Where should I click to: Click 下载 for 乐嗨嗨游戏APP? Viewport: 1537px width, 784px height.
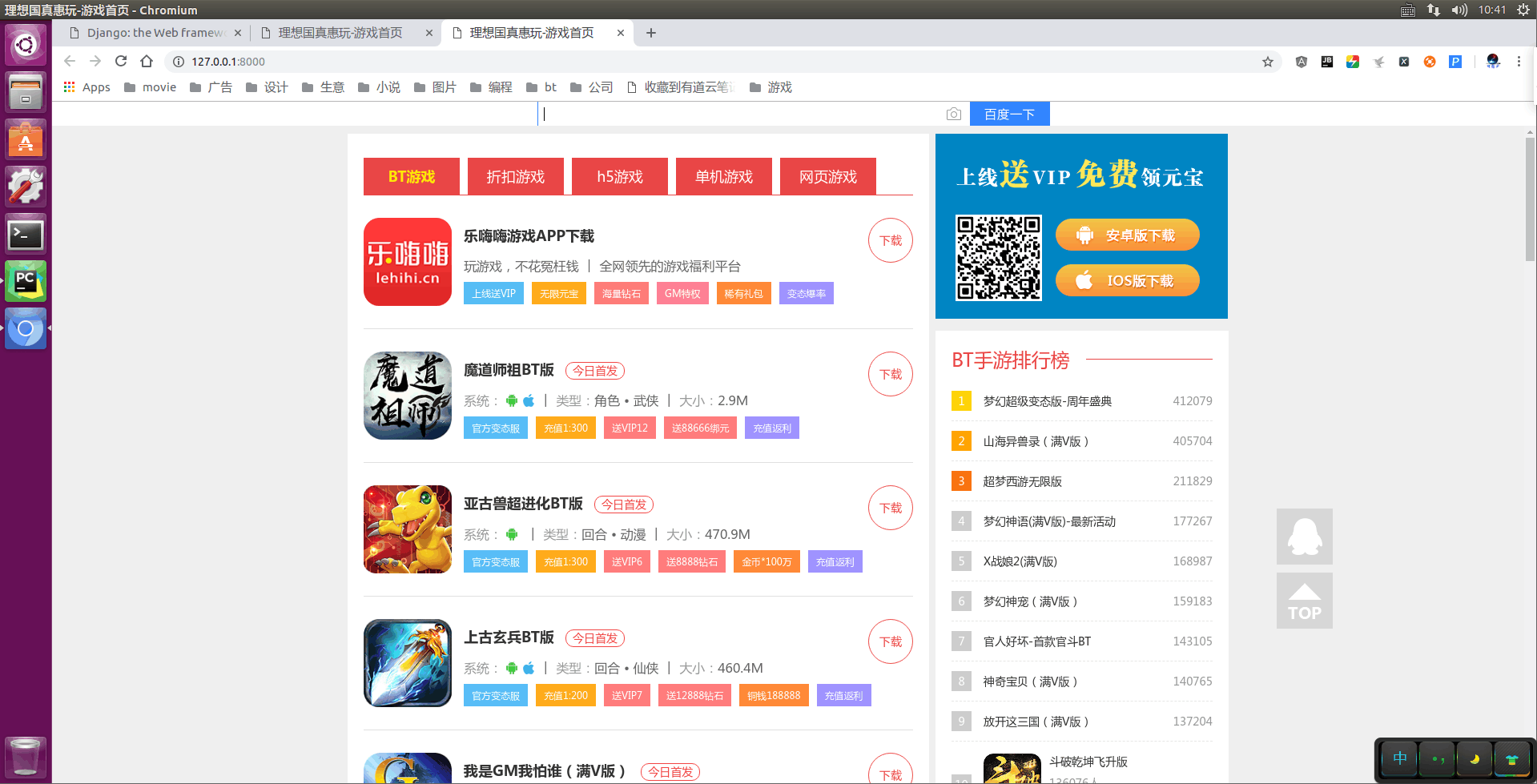pos(891,240)
